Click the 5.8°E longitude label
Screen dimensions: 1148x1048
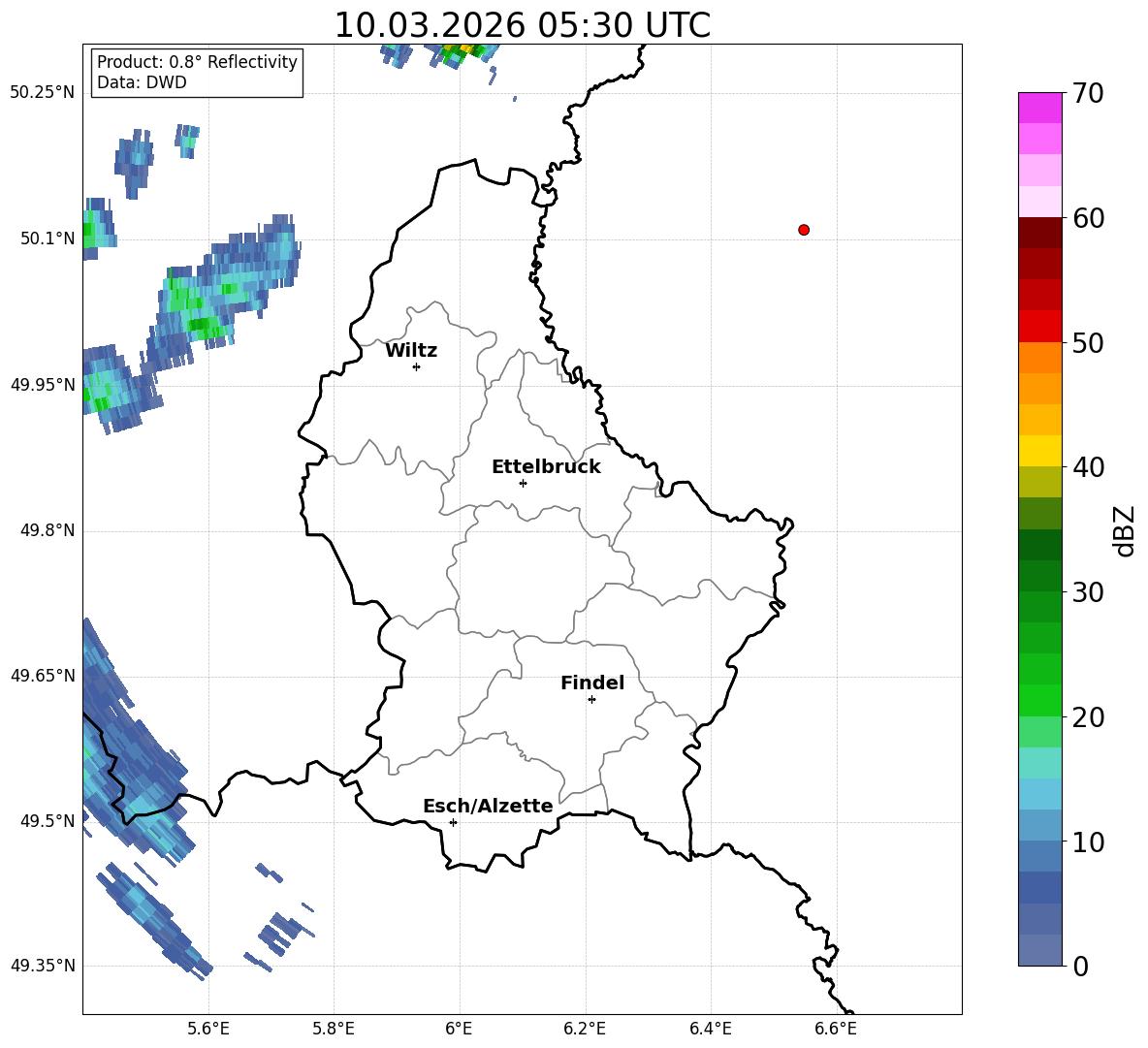click(334, 1029)
